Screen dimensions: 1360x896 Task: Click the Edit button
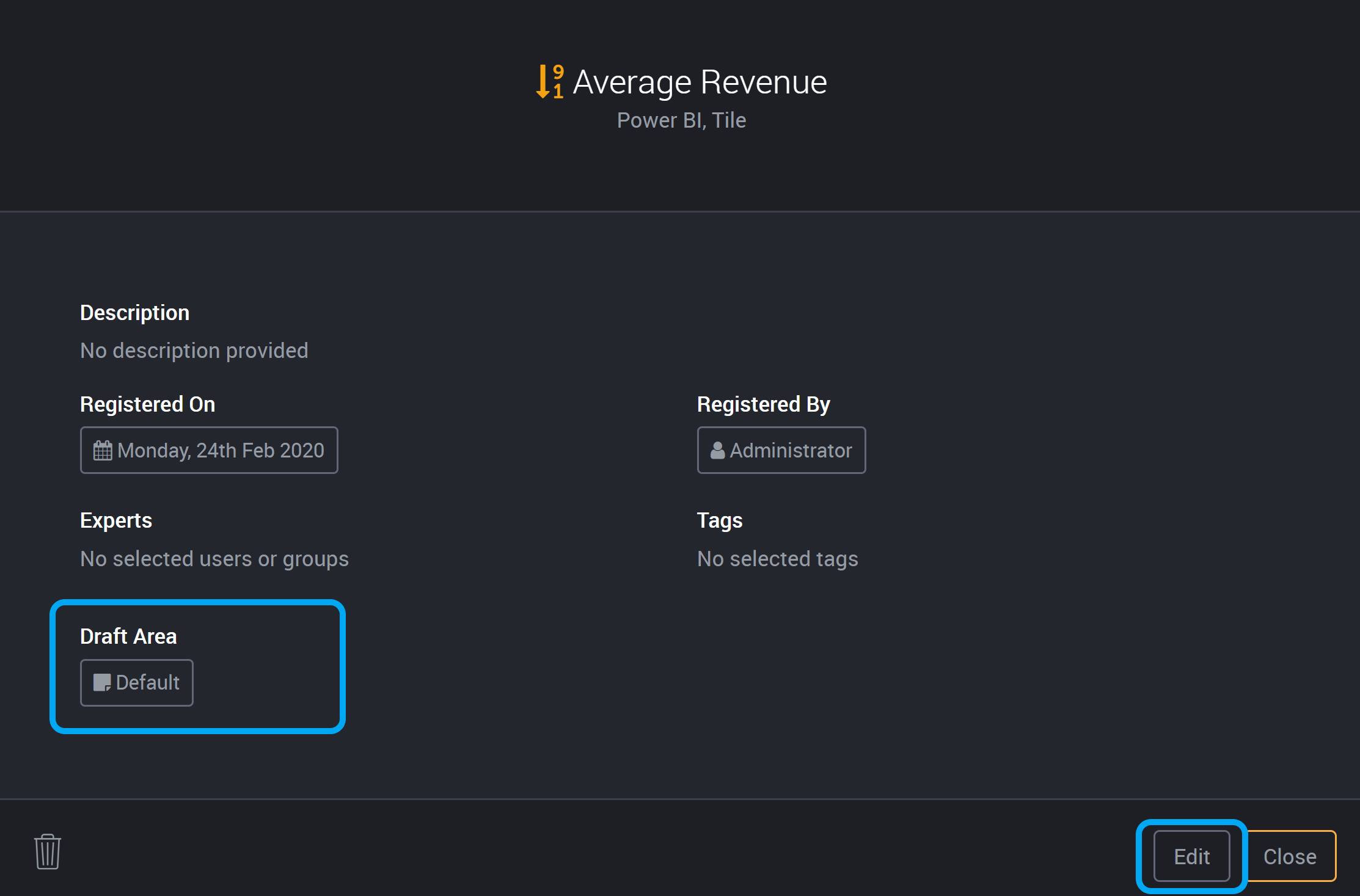(1192, 855)
